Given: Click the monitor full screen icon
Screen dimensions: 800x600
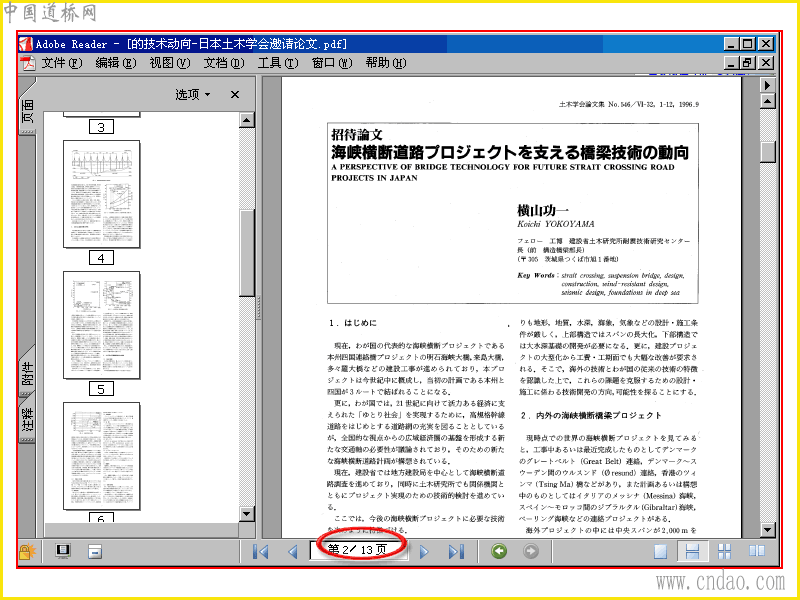Looking at the screenshot, I should (63, 551).
